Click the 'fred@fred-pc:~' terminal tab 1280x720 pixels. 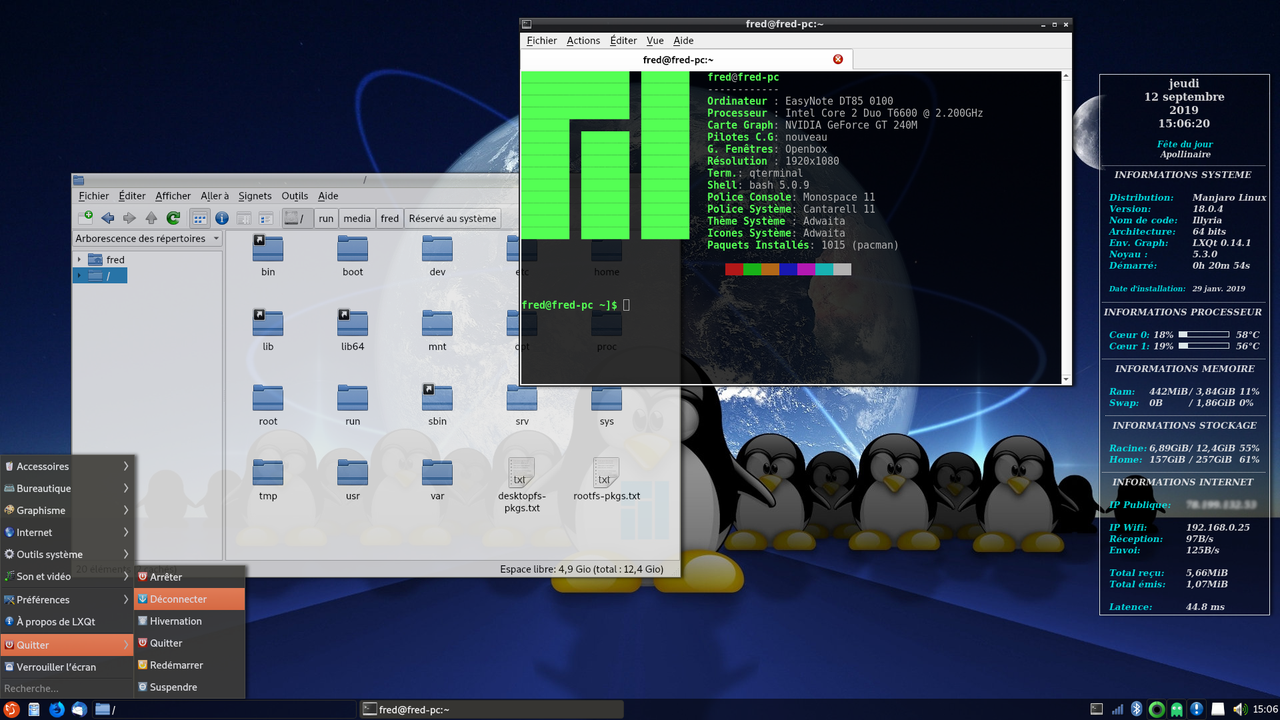(686, 59)
